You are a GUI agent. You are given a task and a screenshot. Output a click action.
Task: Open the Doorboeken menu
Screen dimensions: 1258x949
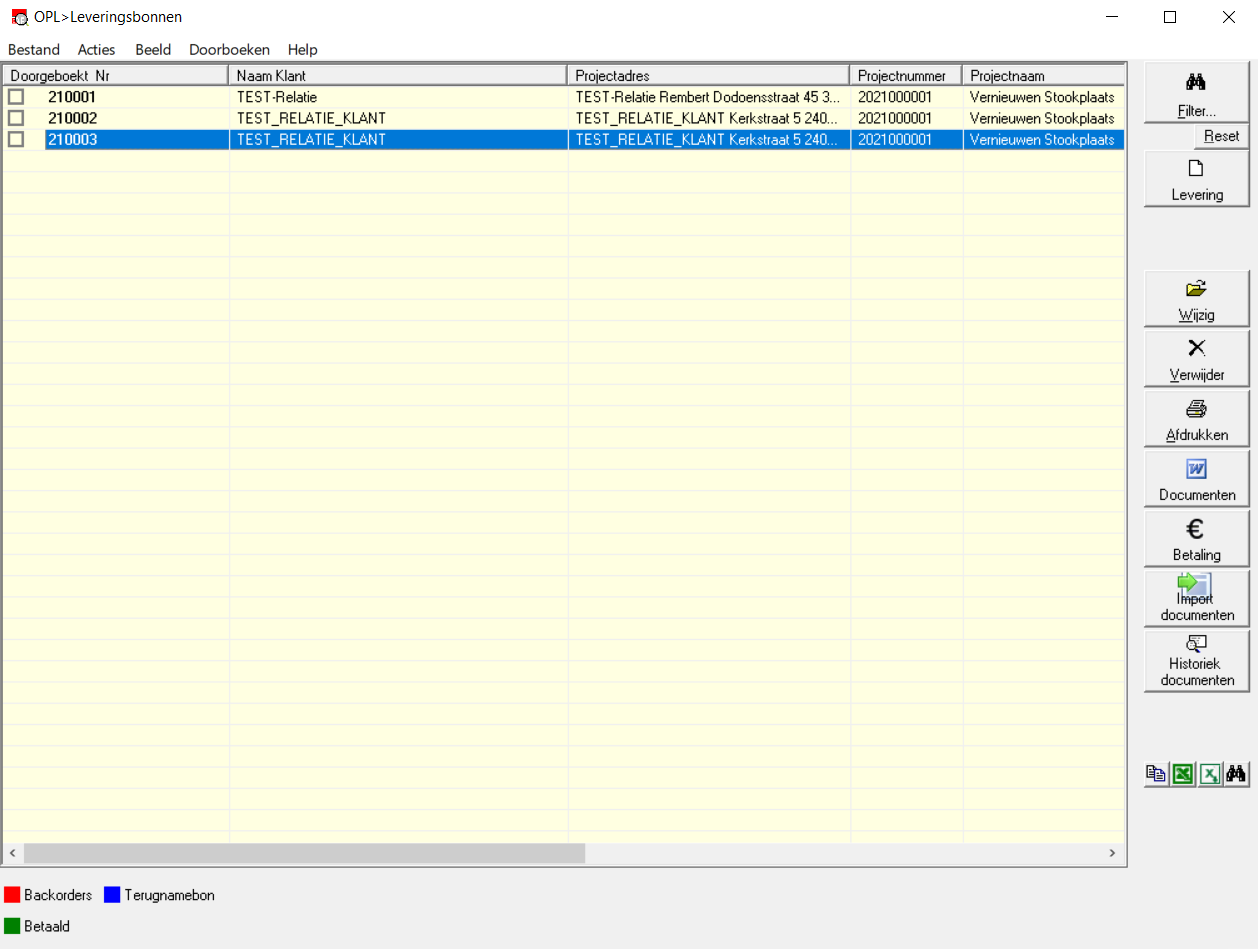click(x=229, y=49)
